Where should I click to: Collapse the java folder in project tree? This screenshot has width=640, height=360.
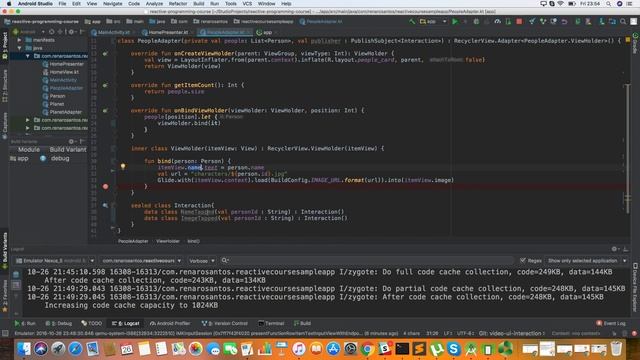19,48
